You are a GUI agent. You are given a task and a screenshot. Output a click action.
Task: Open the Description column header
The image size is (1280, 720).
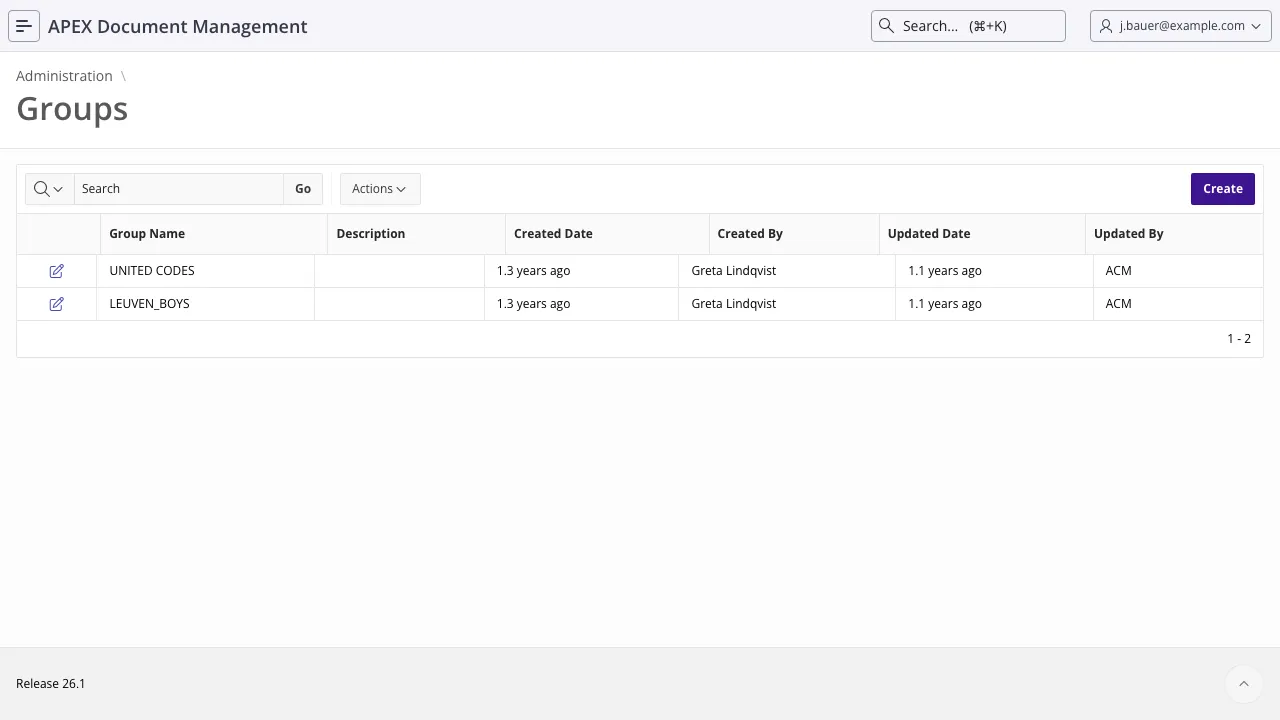point(371,234)
